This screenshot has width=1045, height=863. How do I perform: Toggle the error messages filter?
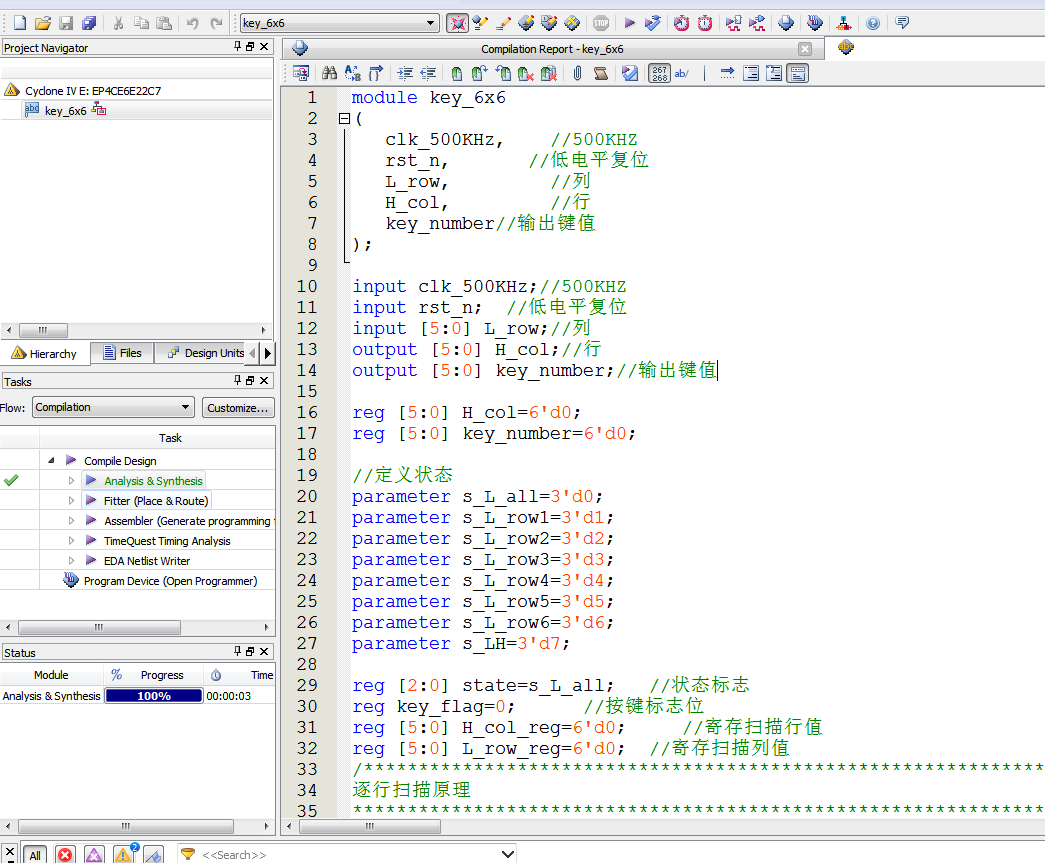pos(65,854)
